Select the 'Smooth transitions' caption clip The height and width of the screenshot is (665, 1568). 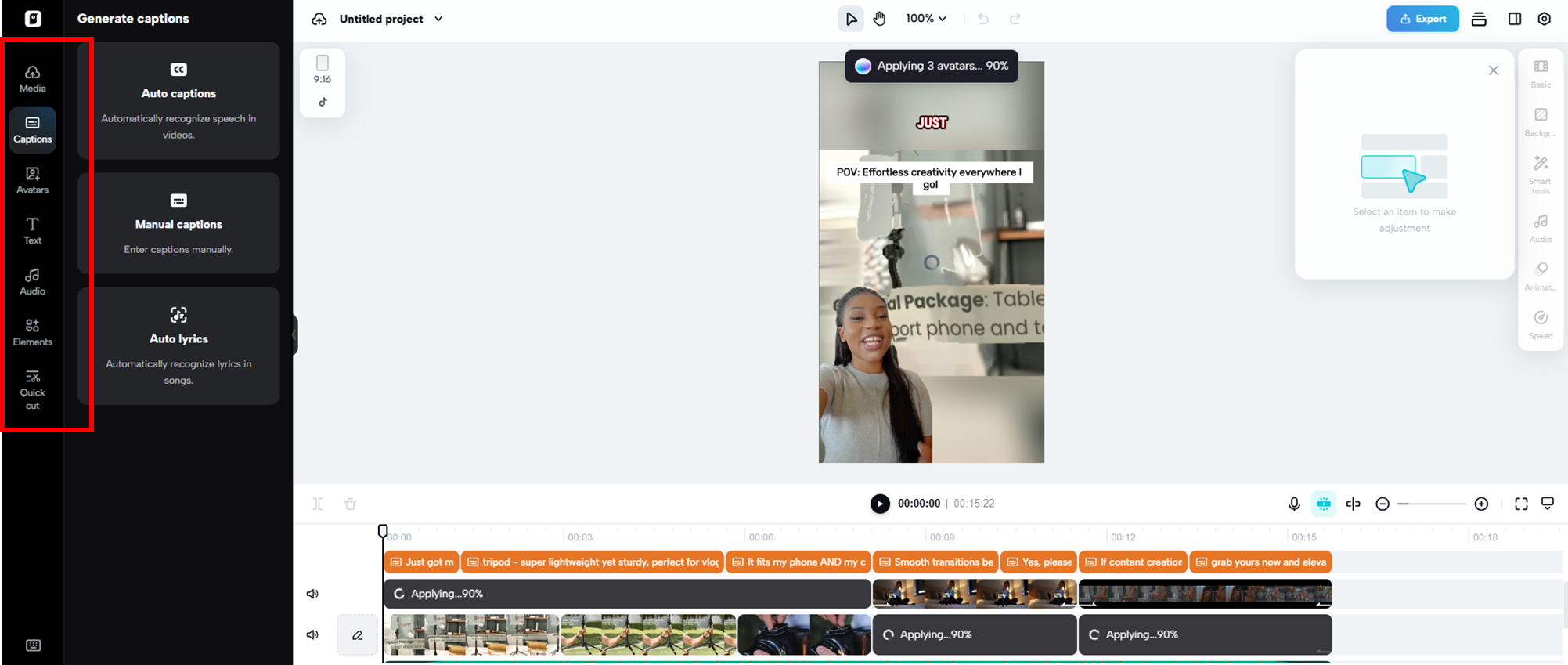(935, 562)
